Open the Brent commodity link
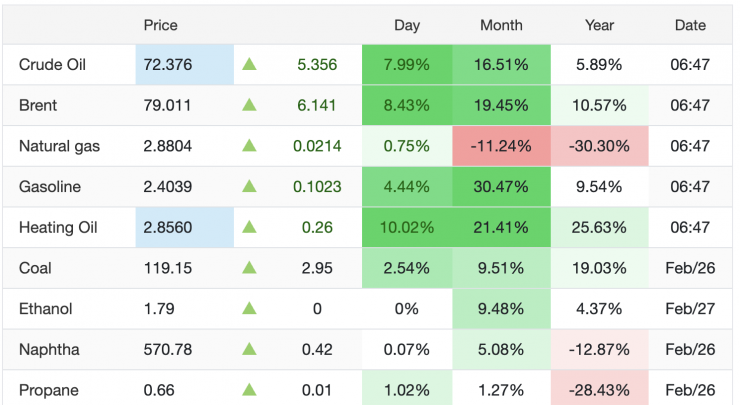This screenshot has height=405, width=740. point(39,105)
